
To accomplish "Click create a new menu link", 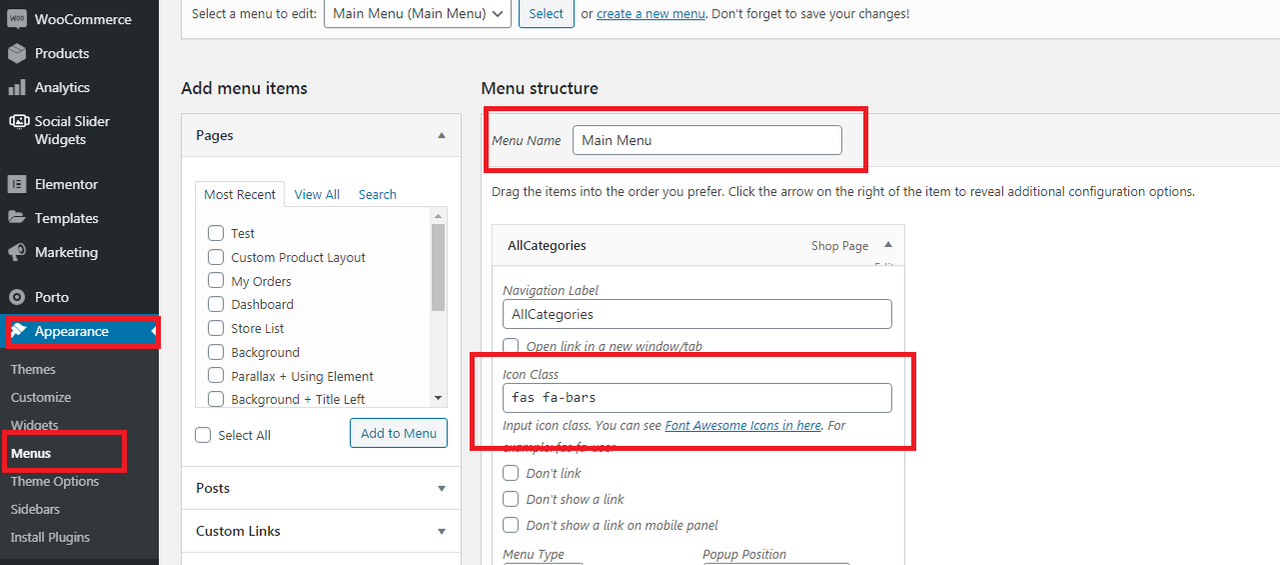I will (651, 14).
